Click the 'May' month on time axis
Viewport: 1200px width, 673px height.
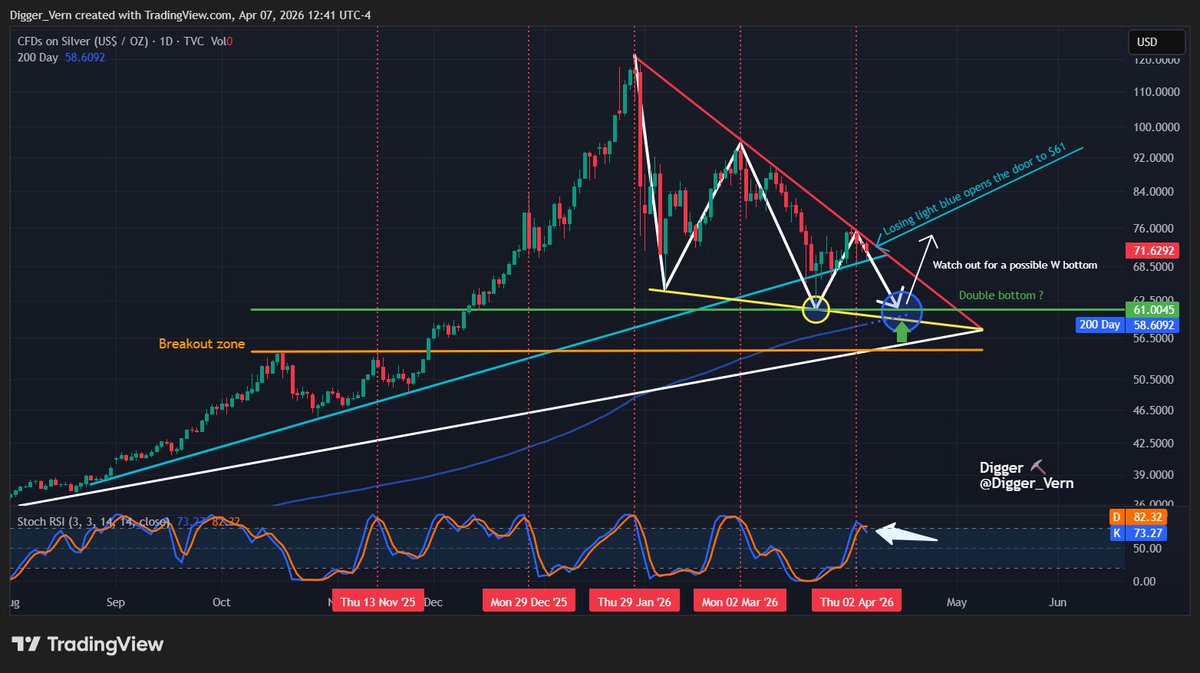tap(957, 603)
